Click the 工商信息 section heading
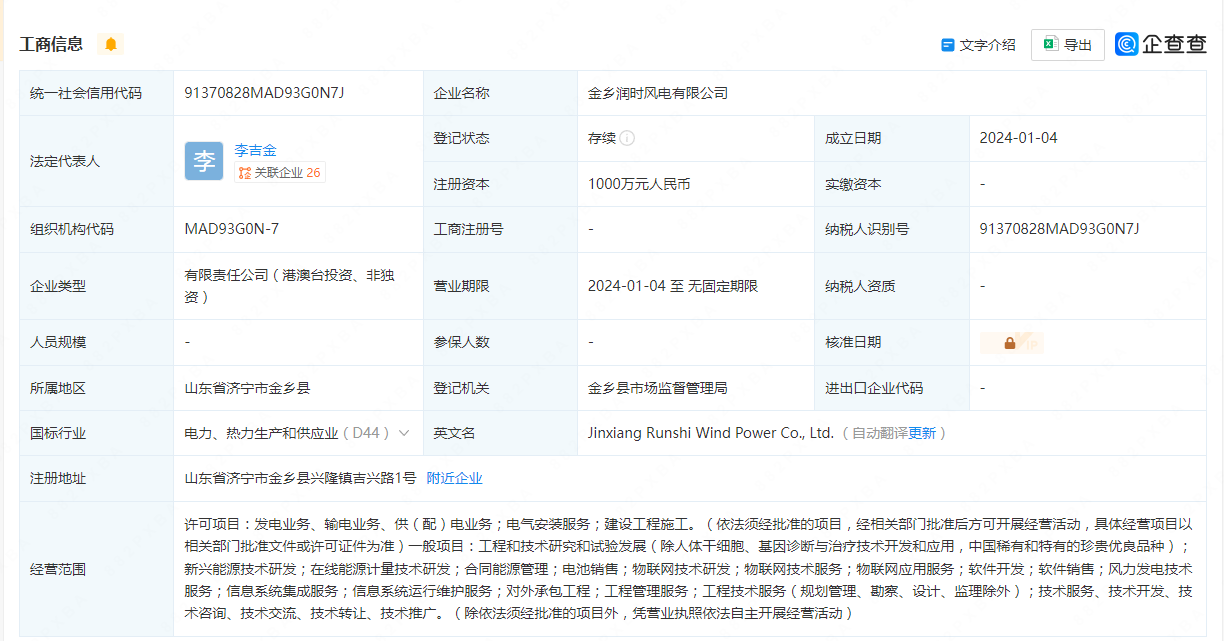 pyautogui.click(x=51, y=44)
